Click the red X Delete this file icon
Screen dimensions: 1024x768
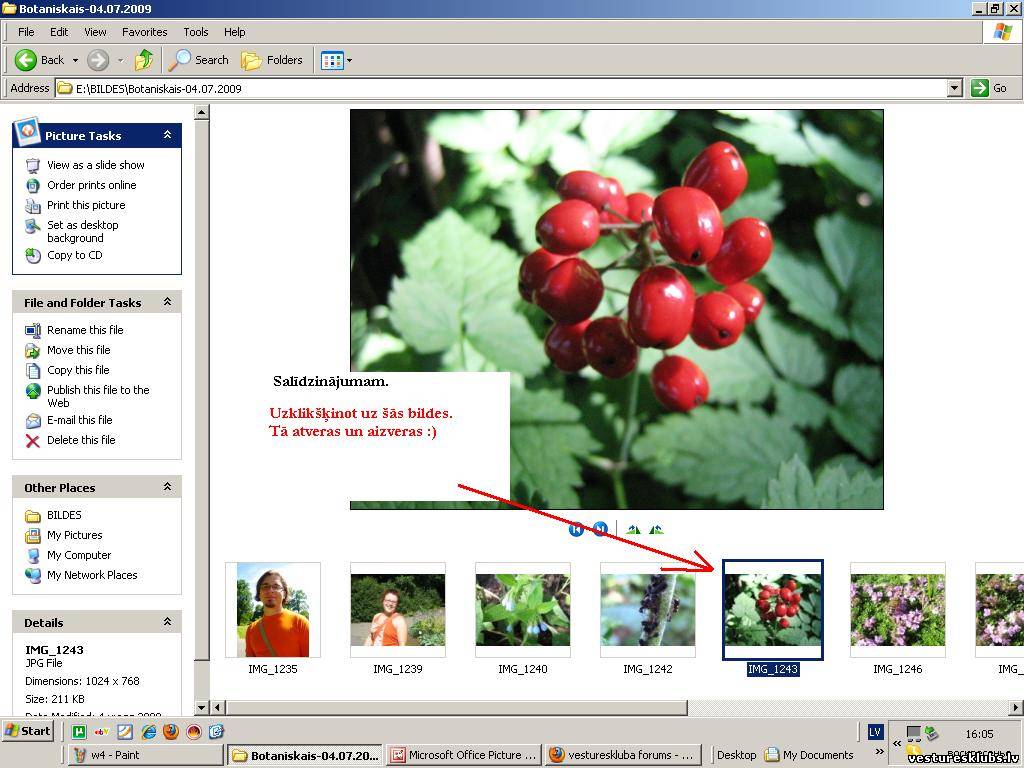pos(33,441)
